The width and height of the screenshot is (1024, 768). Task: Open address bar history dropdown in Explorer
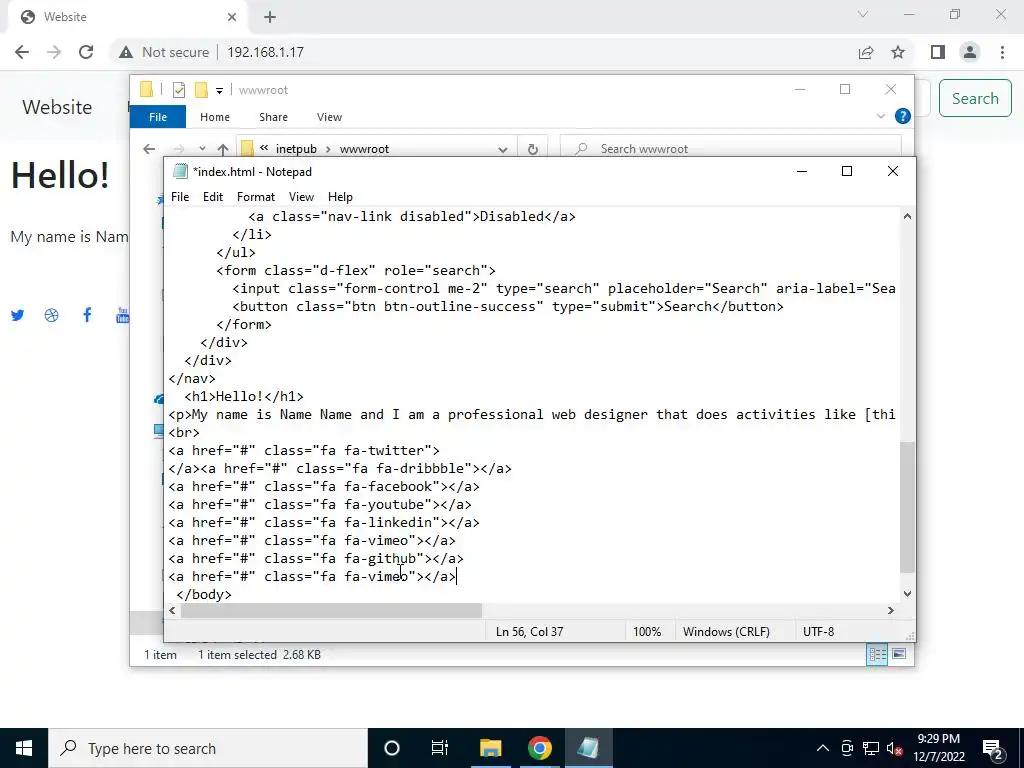pos(502,150)
